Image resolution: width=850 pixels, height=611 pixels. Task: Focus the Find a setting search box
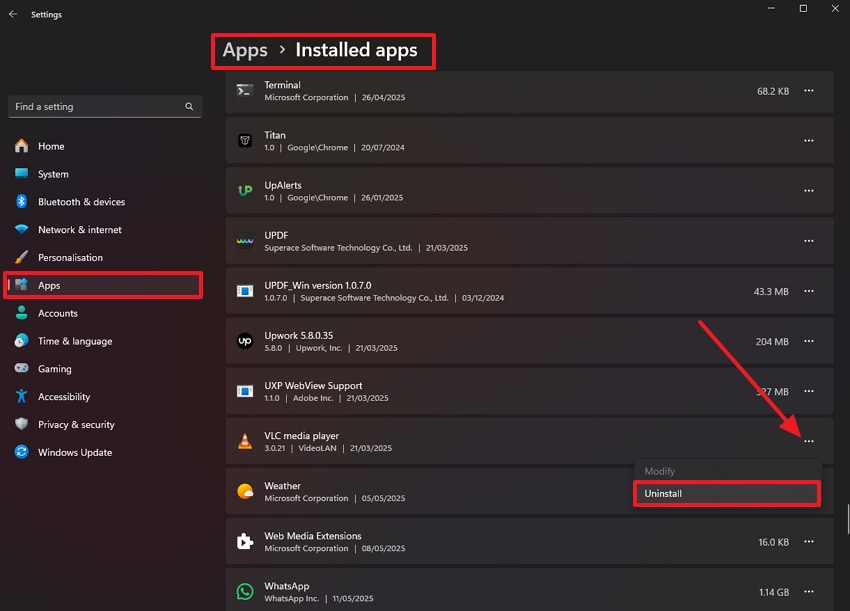[105, 106]
